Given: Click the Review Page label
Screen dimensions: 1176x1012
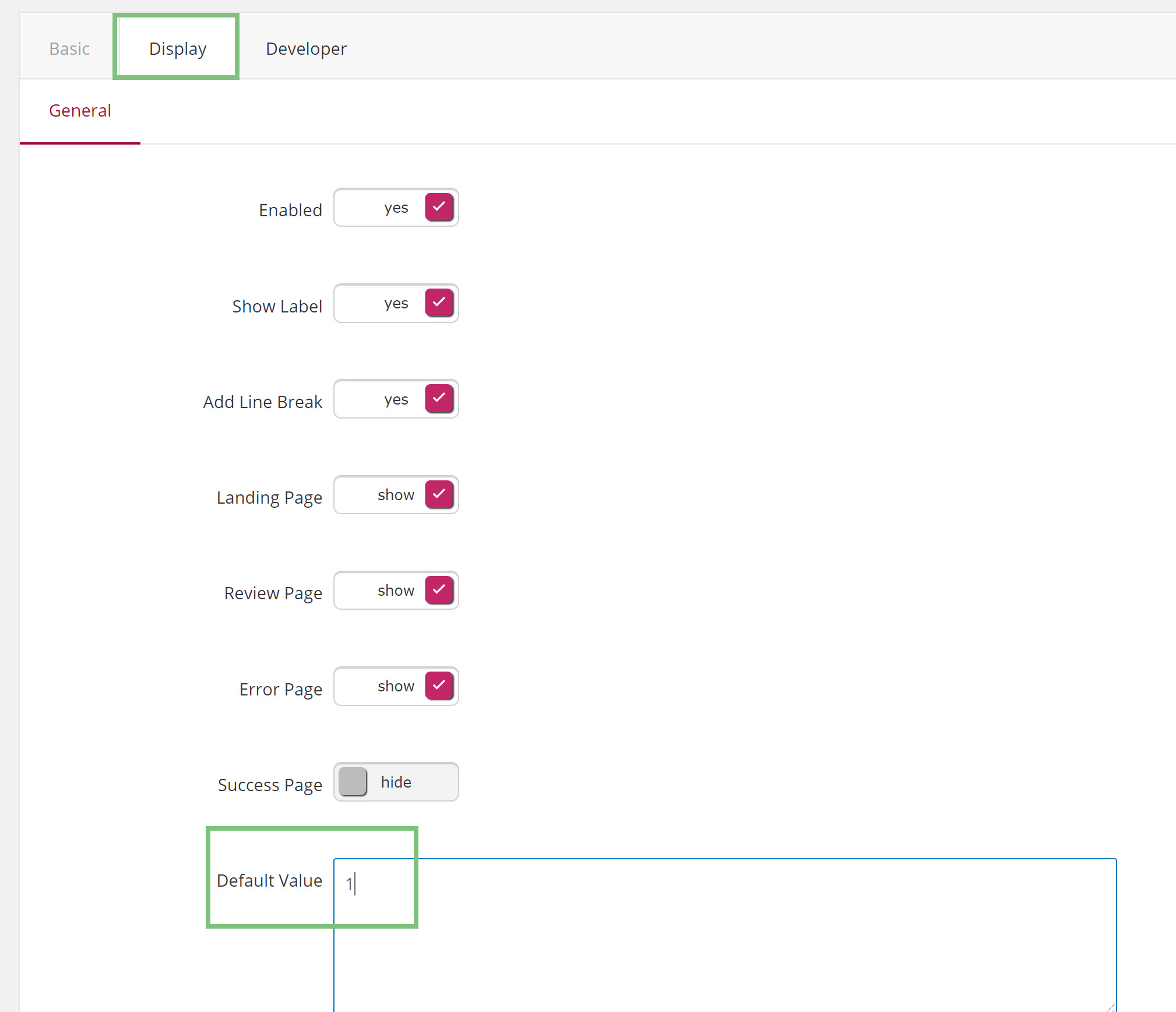Looking at the screenshot, I should click(x=273, y=593).
